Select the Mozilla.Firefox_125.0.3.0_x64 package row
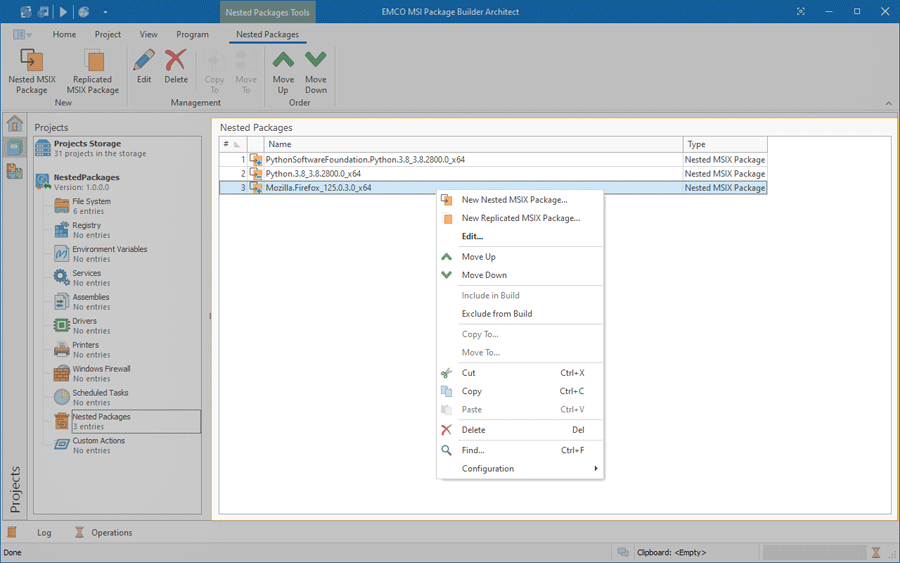The width and height of the screenshot is (900, 563). click(493, 188)
